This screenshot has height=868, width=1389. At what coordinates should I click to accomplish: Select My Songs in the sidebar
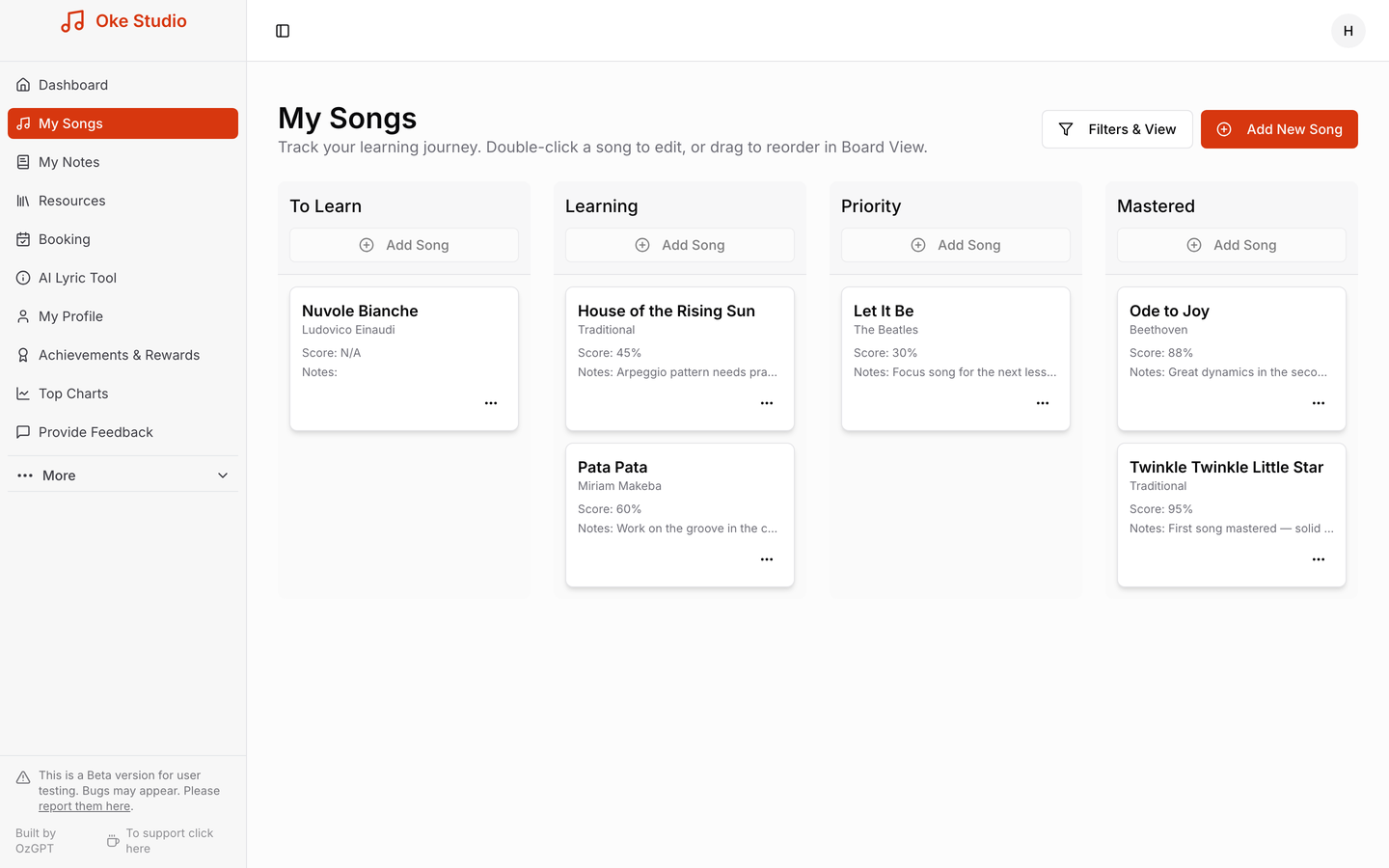pos(123,123)
